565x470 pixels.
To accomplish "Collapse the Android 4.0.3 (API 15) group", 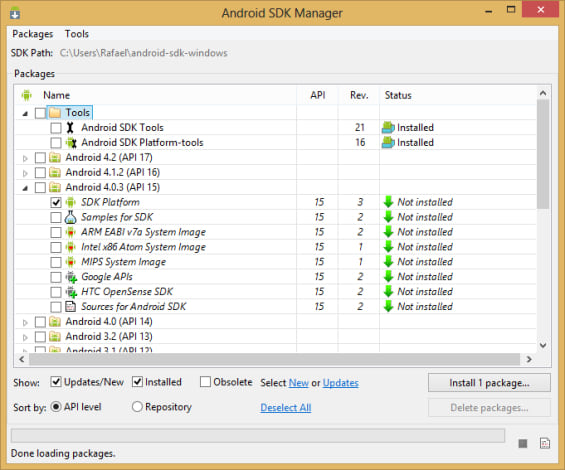I will tap(25, 188).
